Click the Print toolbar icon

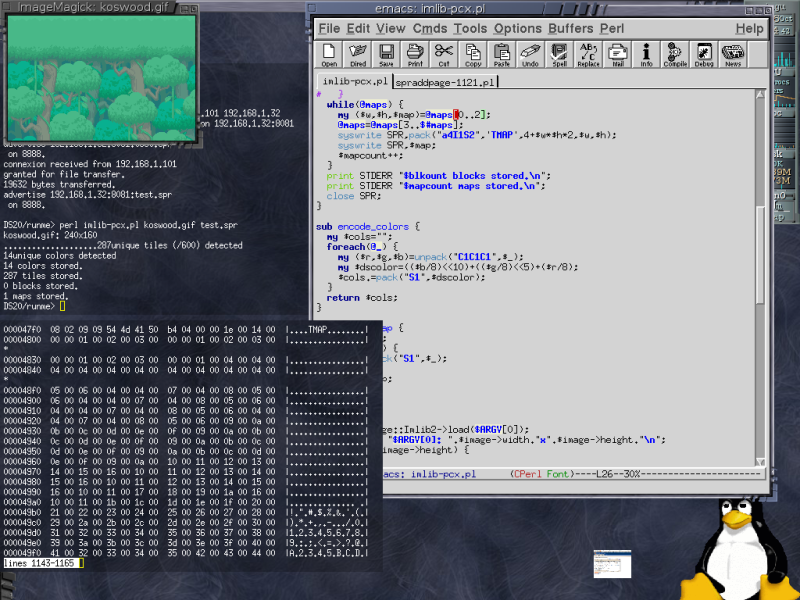pyautogui.click(x=415, y=55)
